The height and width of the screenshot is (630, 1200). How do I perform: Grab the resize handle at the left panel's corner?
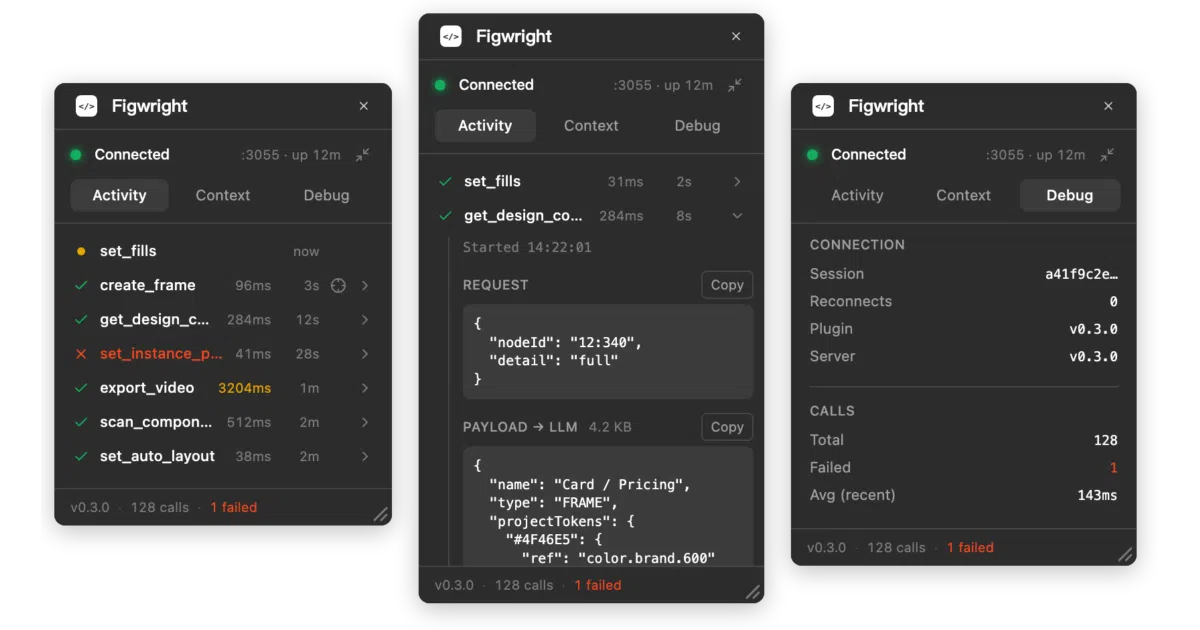[381, 514]
